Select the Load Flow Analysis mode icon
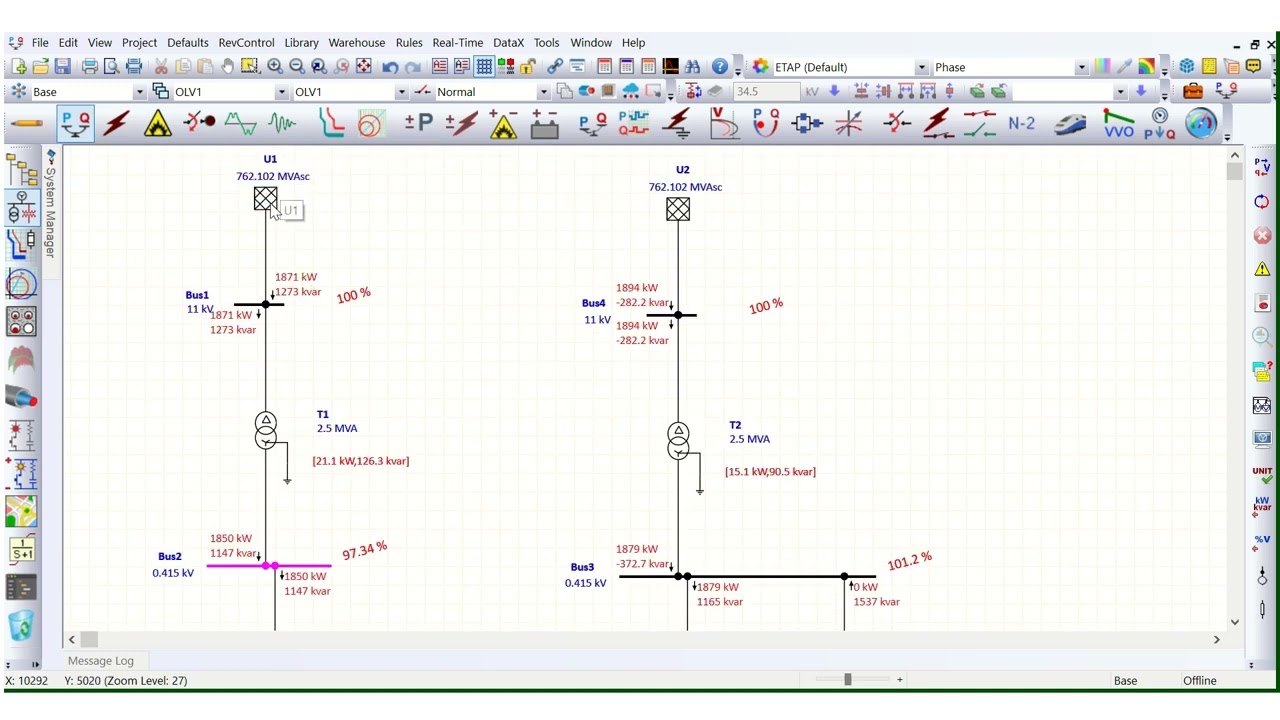The image size is (1280, 720). click(76, 124)
